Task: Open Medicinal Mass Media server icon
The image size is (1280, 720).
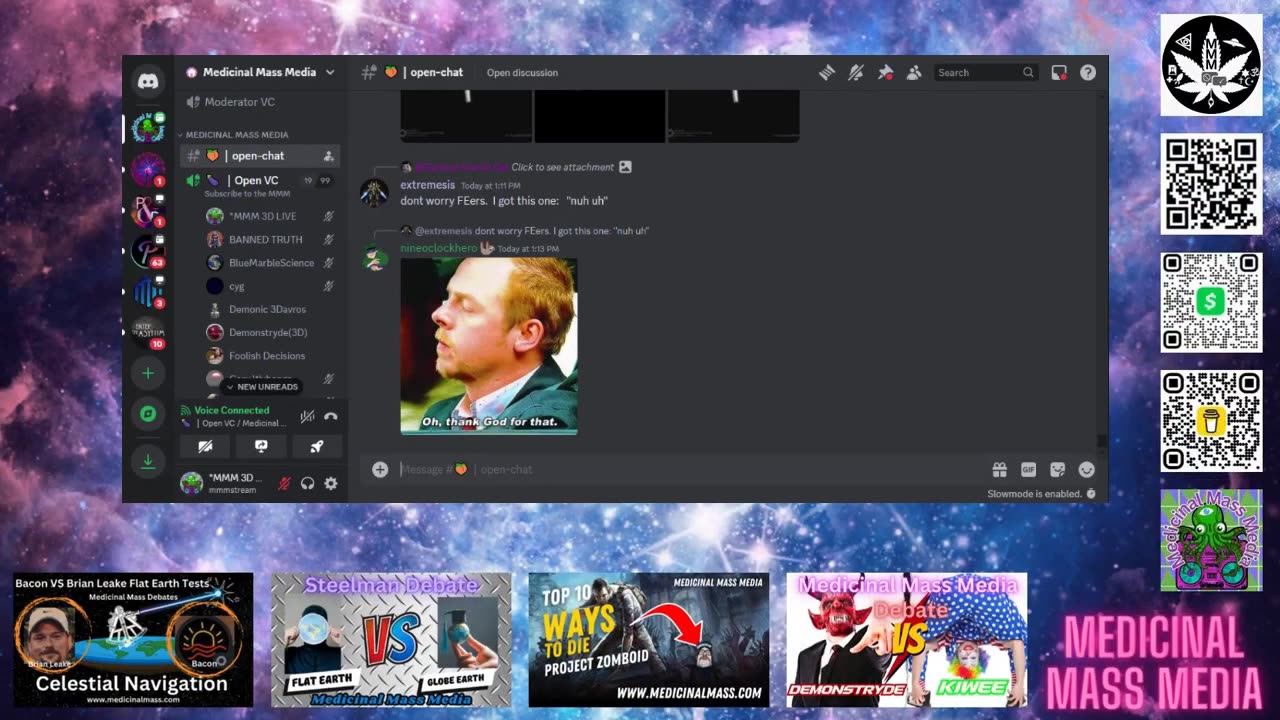Action: click(148, 128)
